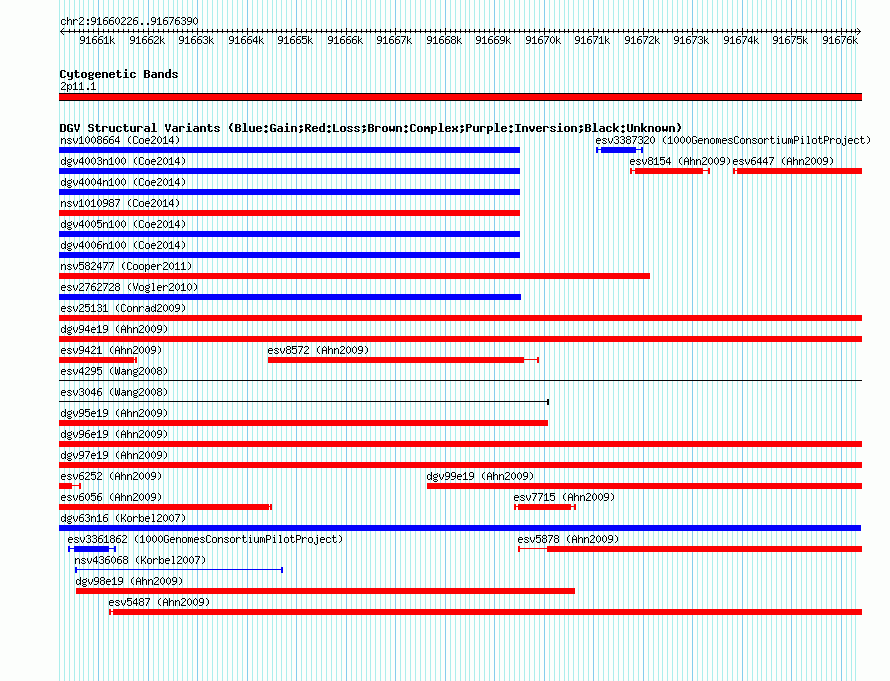Click the red nsv582477 loss bar
Screen dimensions: 890x681
pyautogui.click(x=354, y=276)
